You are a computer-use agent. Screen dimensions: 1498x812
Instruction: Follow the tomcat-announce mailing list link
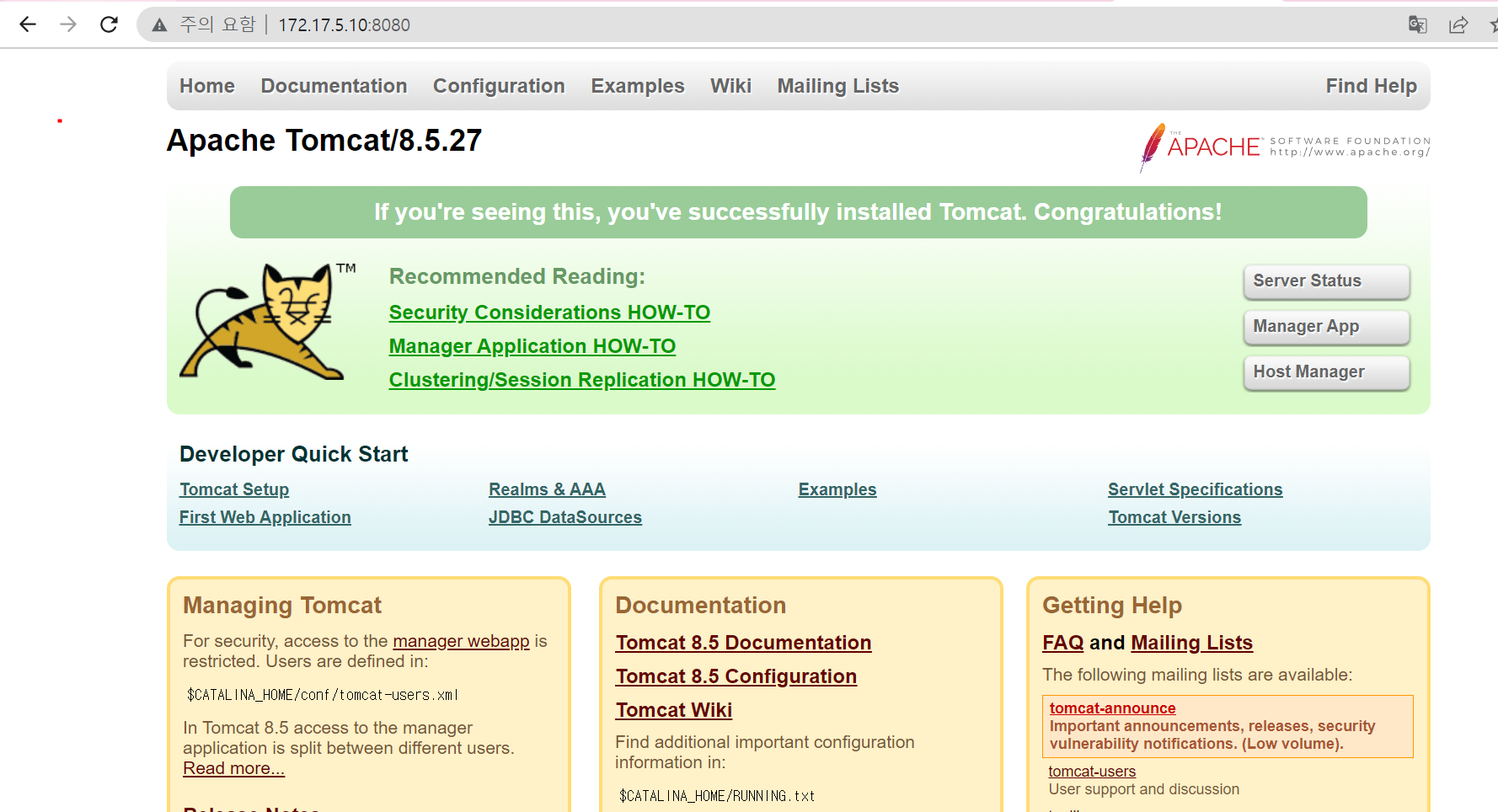(x=1112, y=708)
